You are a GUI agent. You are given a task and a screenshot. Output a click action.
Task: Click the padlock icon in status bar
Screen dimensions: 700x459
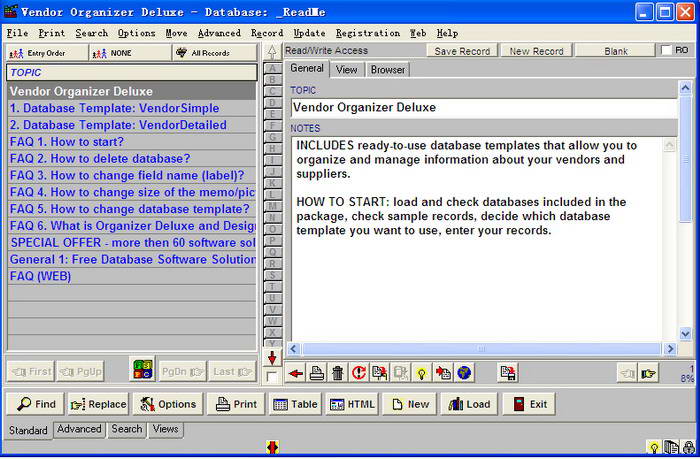[689, 447]
